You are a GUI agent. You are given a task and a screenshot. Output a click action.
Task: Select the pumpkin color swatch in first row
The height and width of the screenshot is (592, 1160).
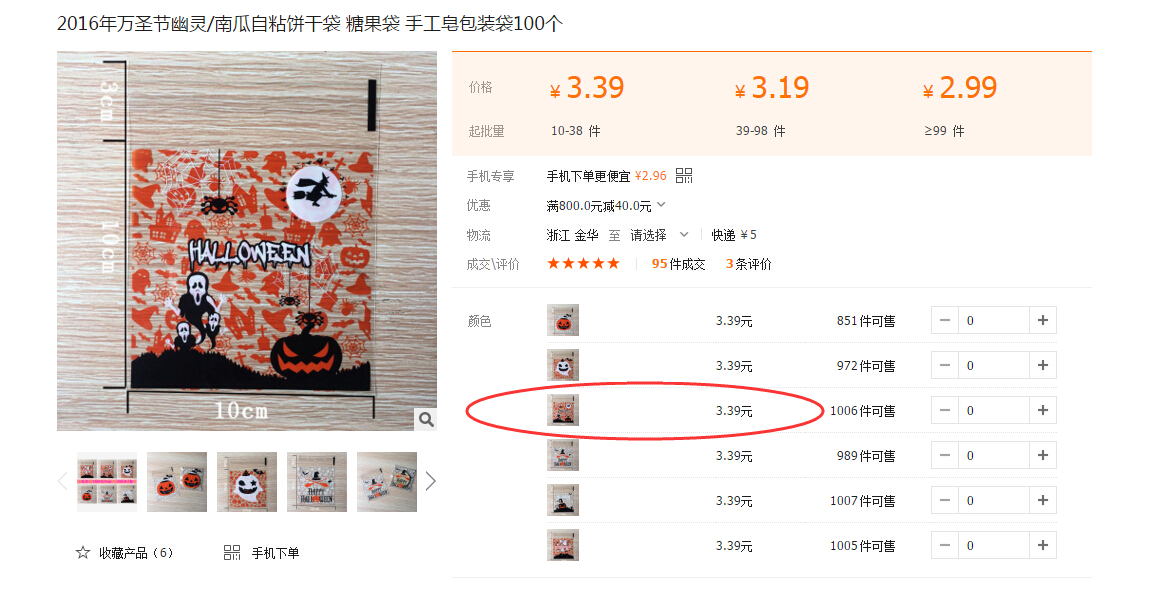(563, 320)
